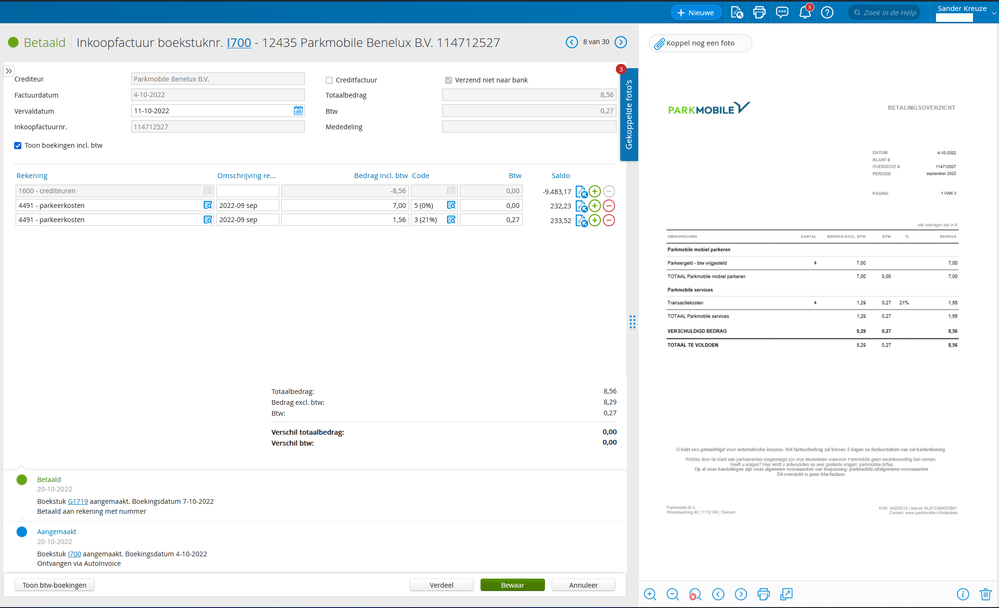
Task: Click the Betaald history entry title
Action: click(49, 479)
